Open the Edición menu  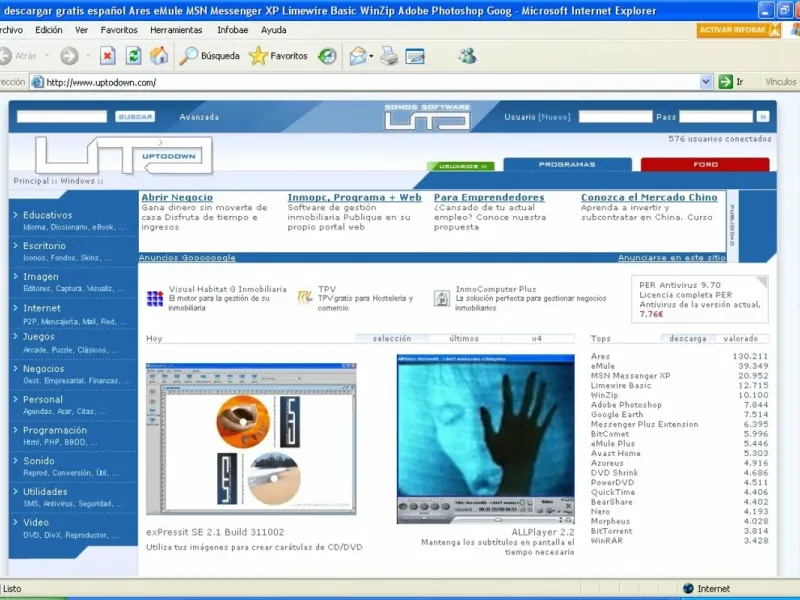point(48,30)
